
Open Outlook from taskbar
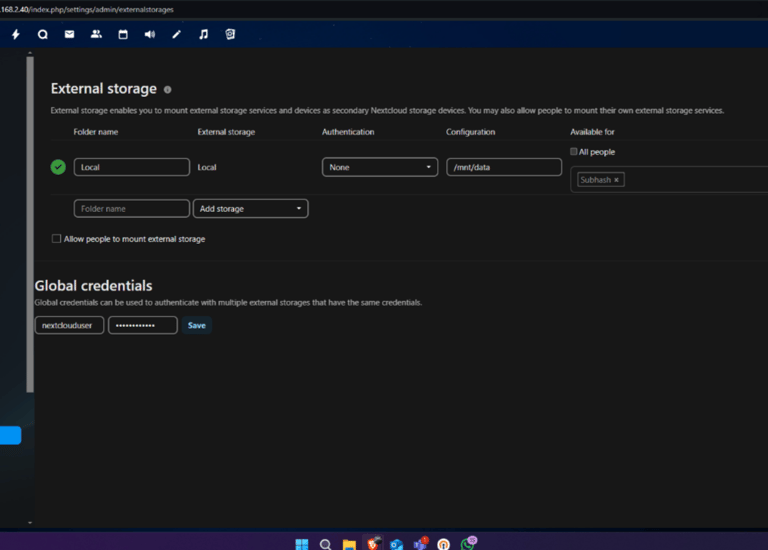[396, 544]
